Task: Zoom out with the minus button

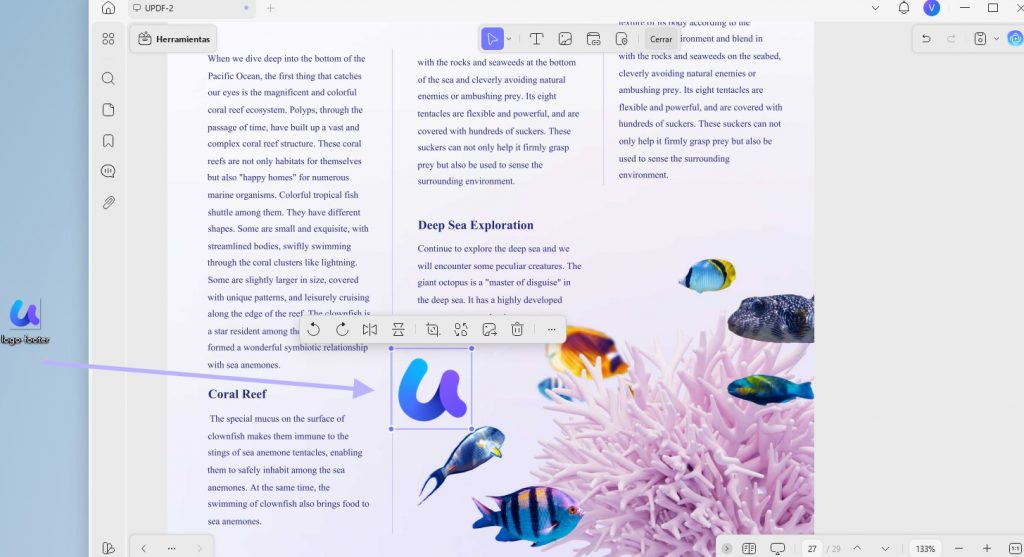Action: point(959,549)
